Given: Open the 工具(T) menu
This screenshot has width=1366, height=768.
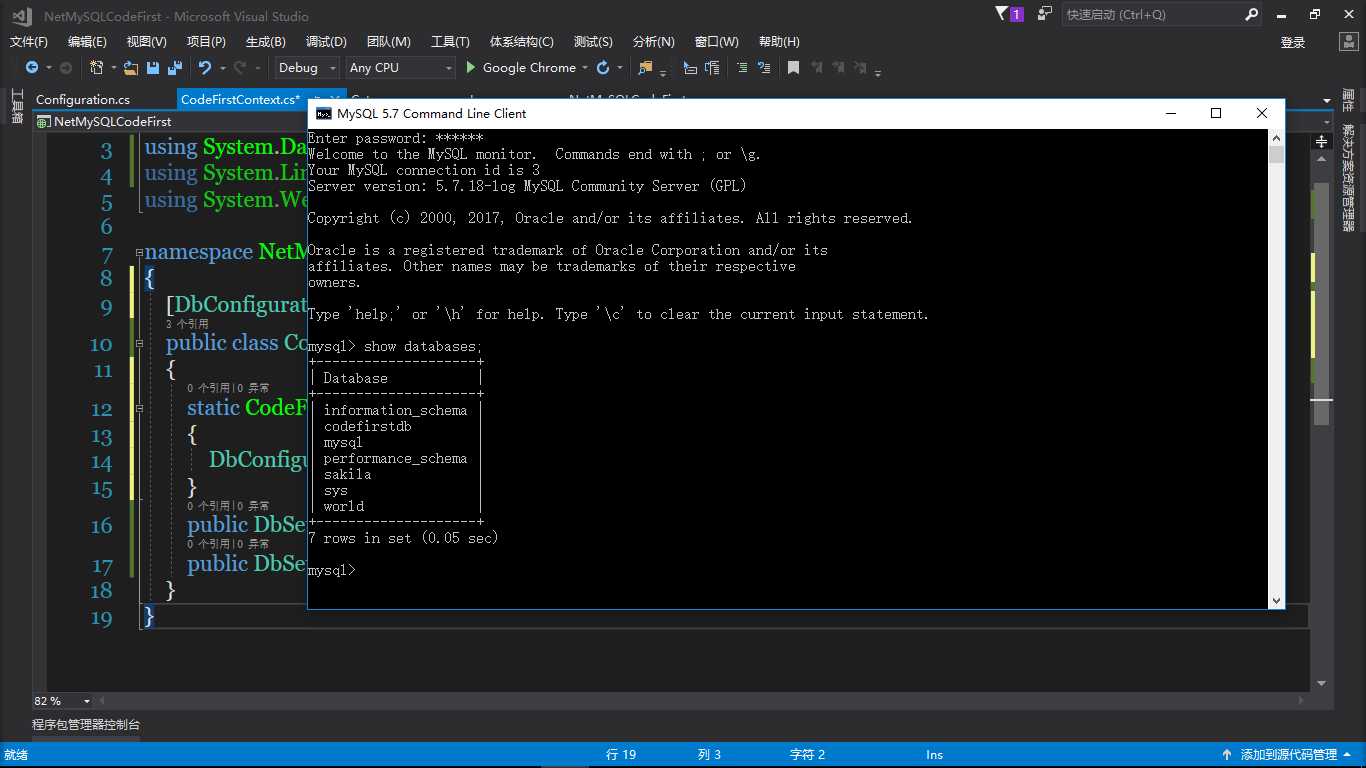Looking at the screenshot, I should 450,41.
